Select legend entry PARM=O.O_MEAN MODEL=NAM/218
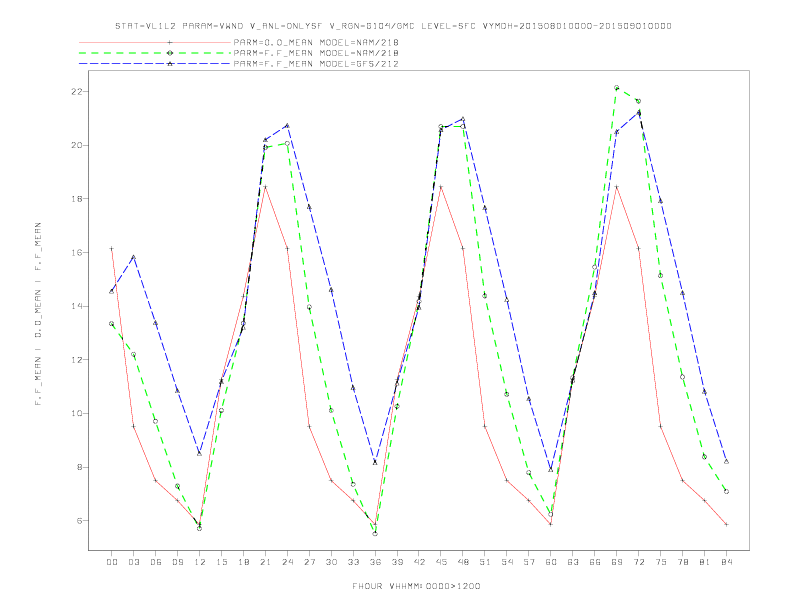792x612 pixels. [316, 42]
